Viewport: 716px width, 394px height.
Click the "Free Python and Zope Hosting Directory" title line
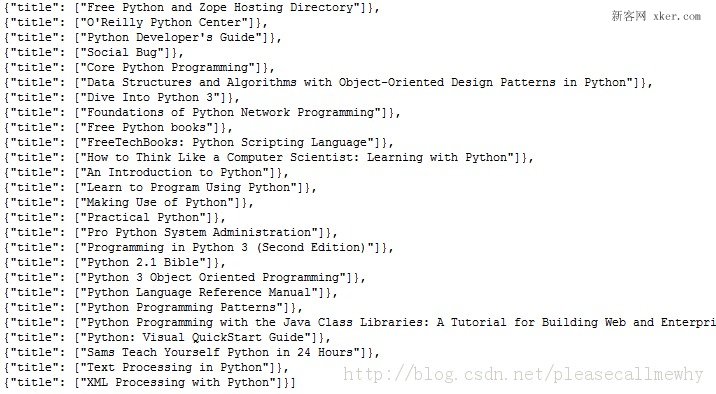click(192, 8)
